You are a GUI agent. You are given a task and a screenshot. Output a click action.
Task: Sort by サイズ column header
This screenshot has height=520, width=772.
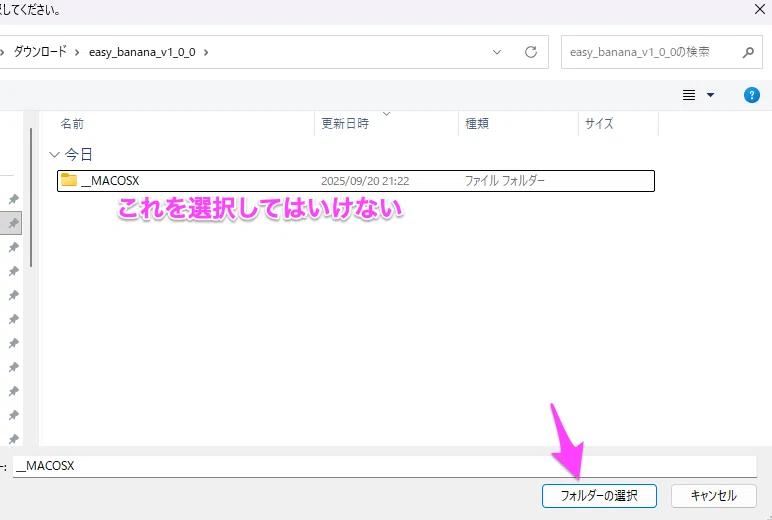[599, 124]
